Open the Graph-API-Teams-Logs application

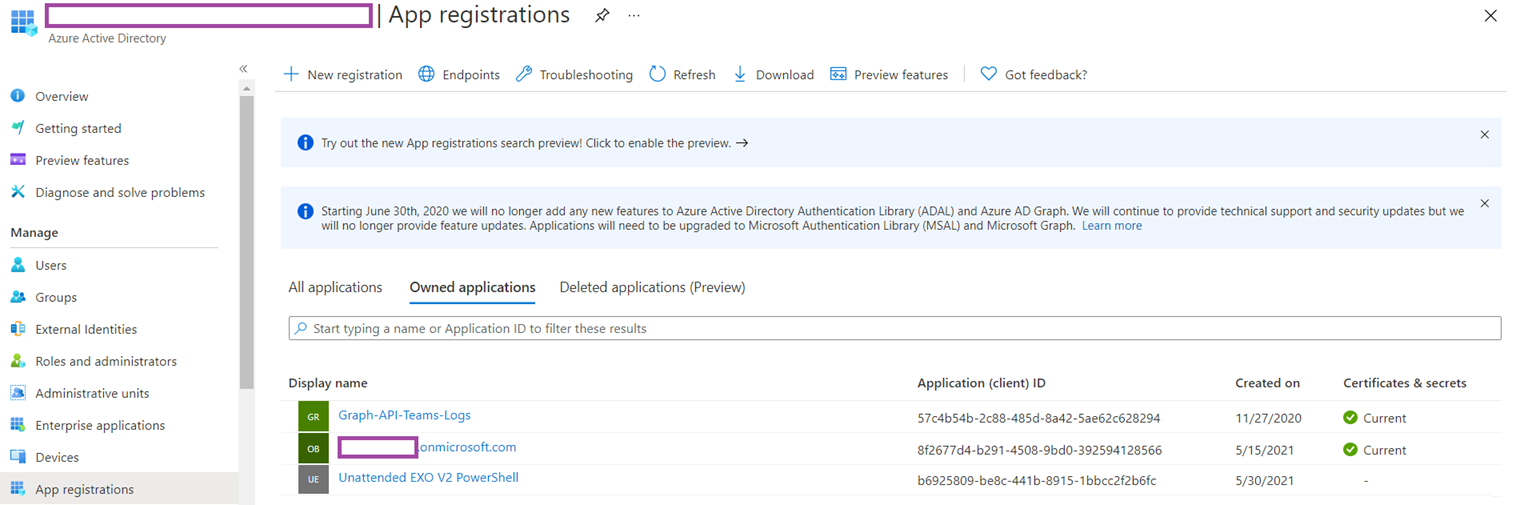(x=404, y=415)
